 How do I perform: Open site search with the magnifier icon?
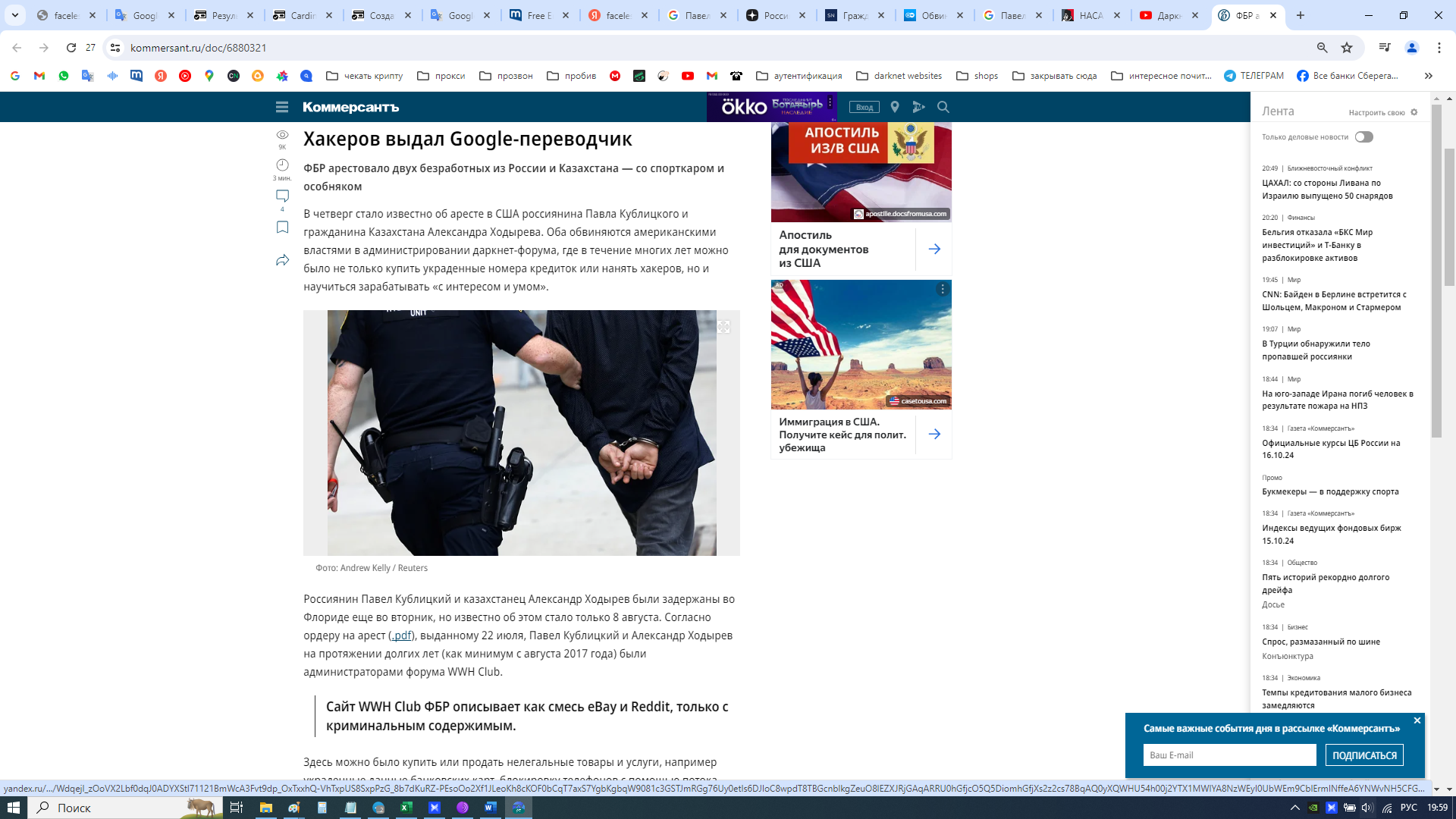[x=943, y=107]
